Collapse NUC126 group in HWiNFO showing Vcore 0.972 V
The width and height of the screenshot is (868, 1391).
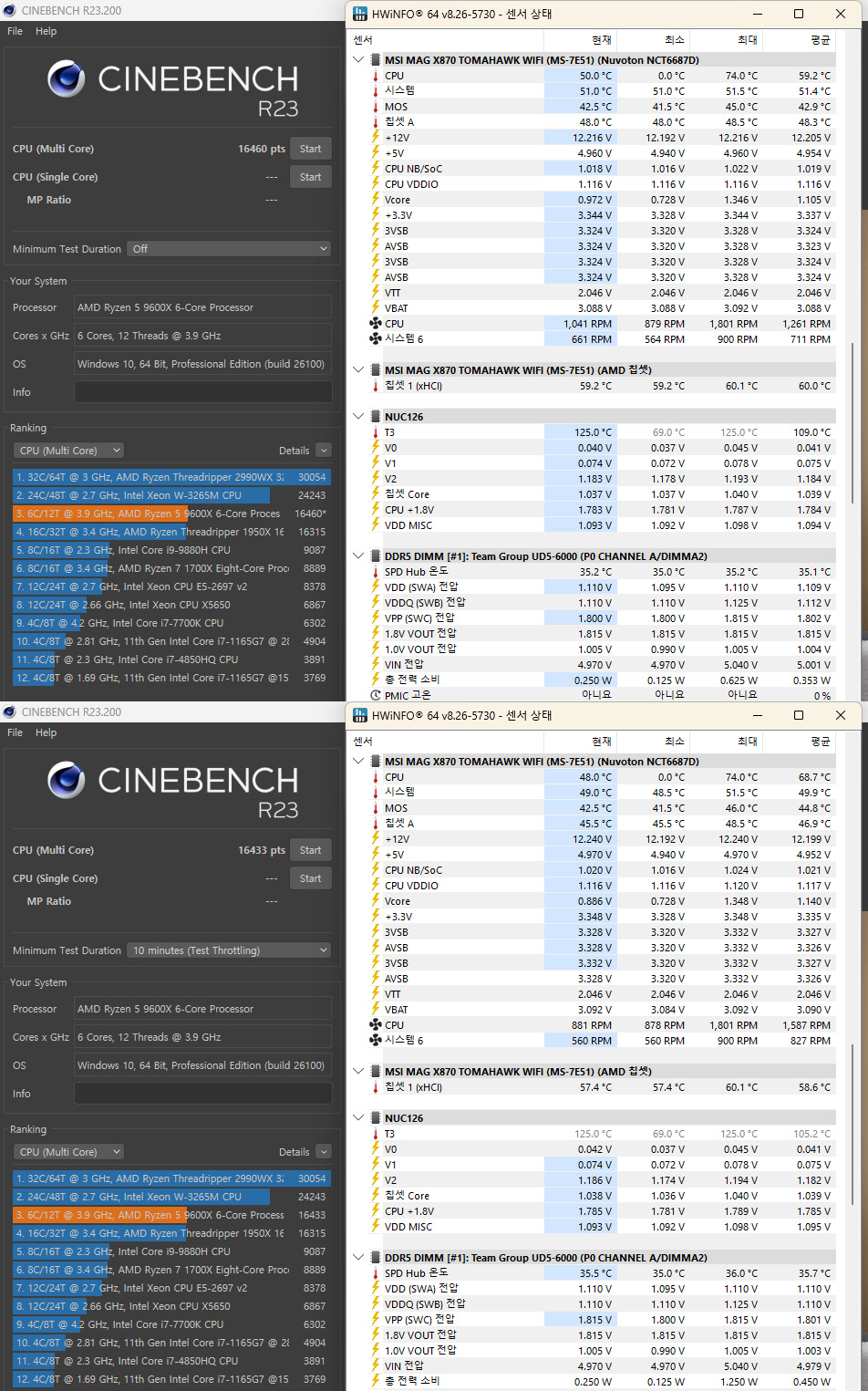(358, 417)
